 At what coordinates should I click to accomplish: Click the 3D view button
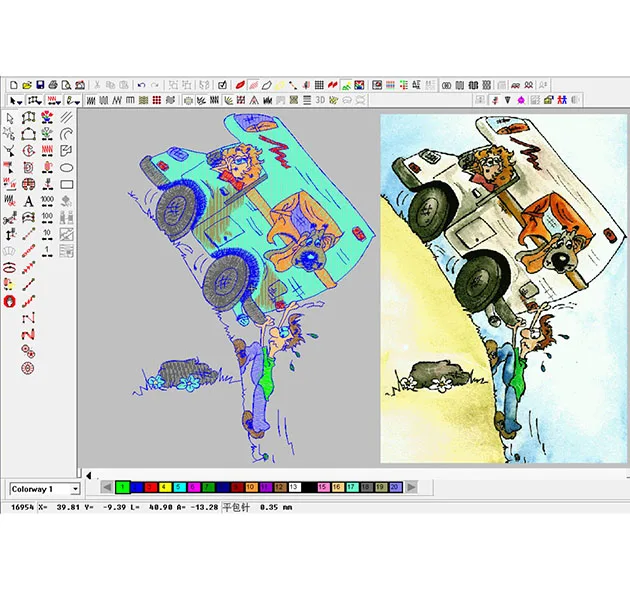(x=320, y=100)
